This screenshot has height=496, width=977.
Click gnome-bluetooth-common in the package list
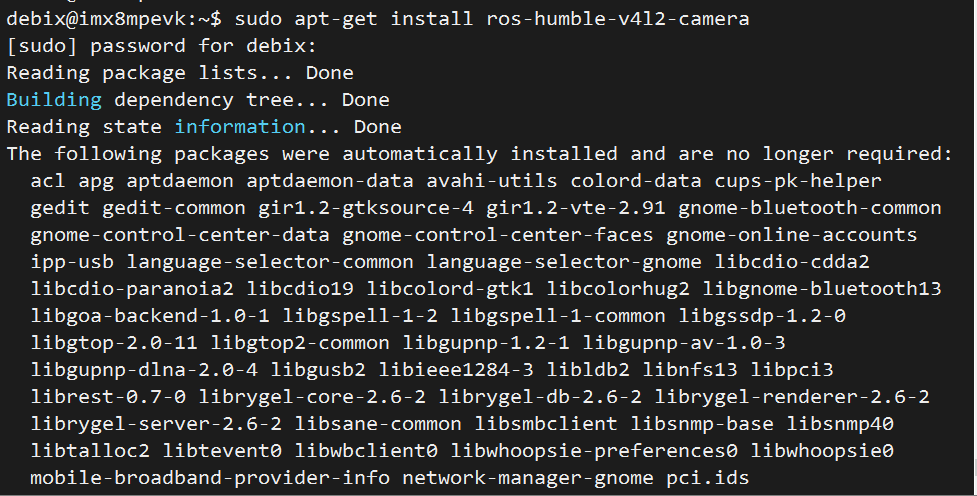coord(809,208)
